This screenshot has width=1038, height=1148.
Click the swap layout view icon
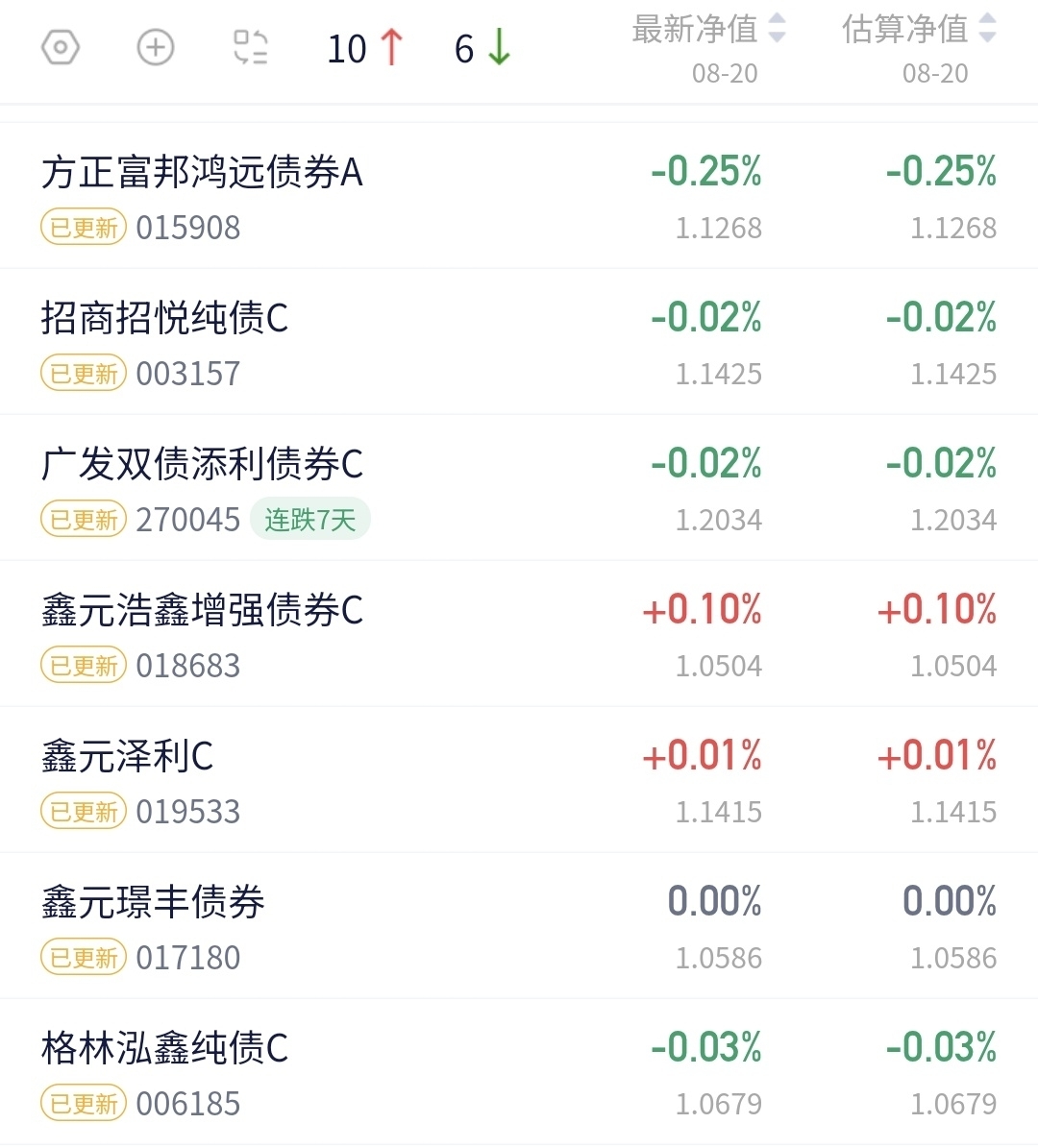251,48
